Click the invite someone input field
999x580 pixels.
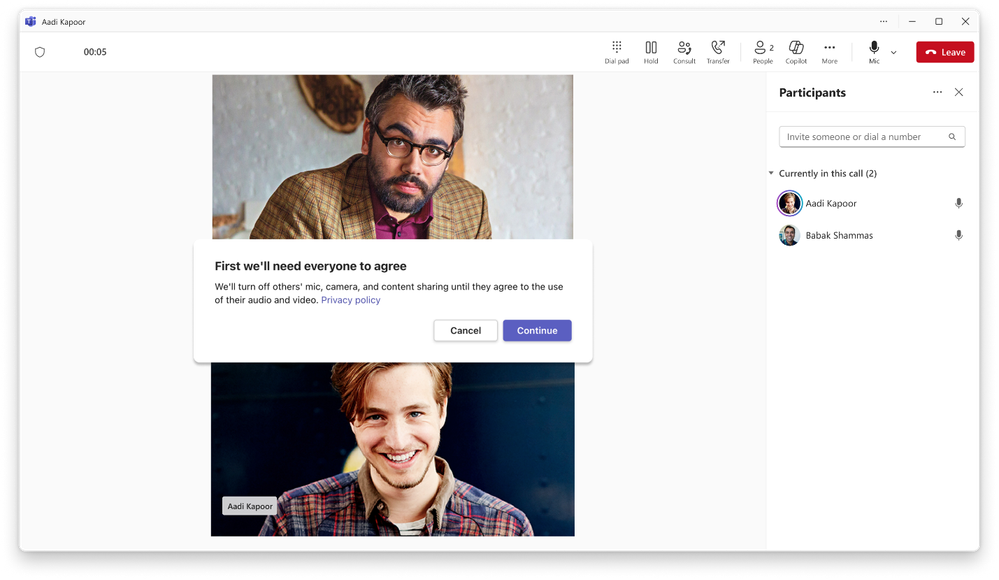860,136
